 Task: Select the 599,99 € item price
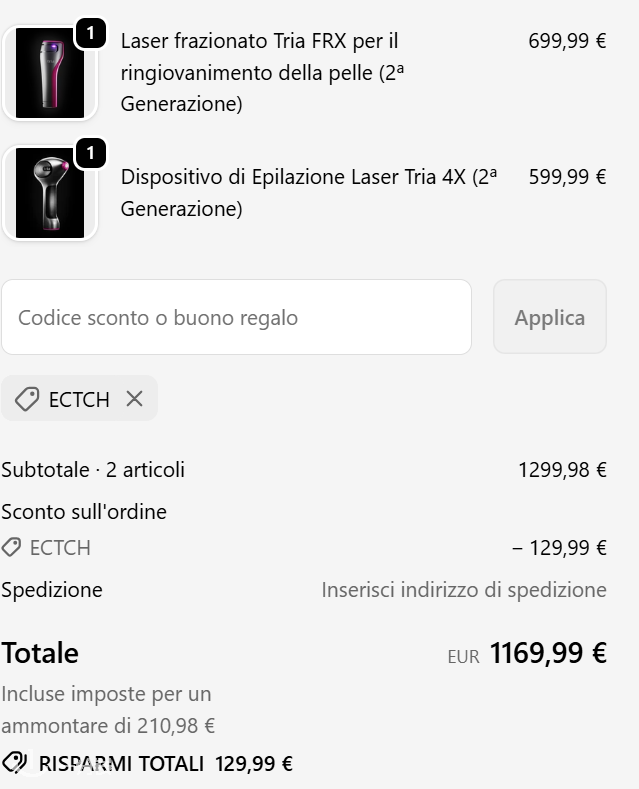[x=567, y=177]
